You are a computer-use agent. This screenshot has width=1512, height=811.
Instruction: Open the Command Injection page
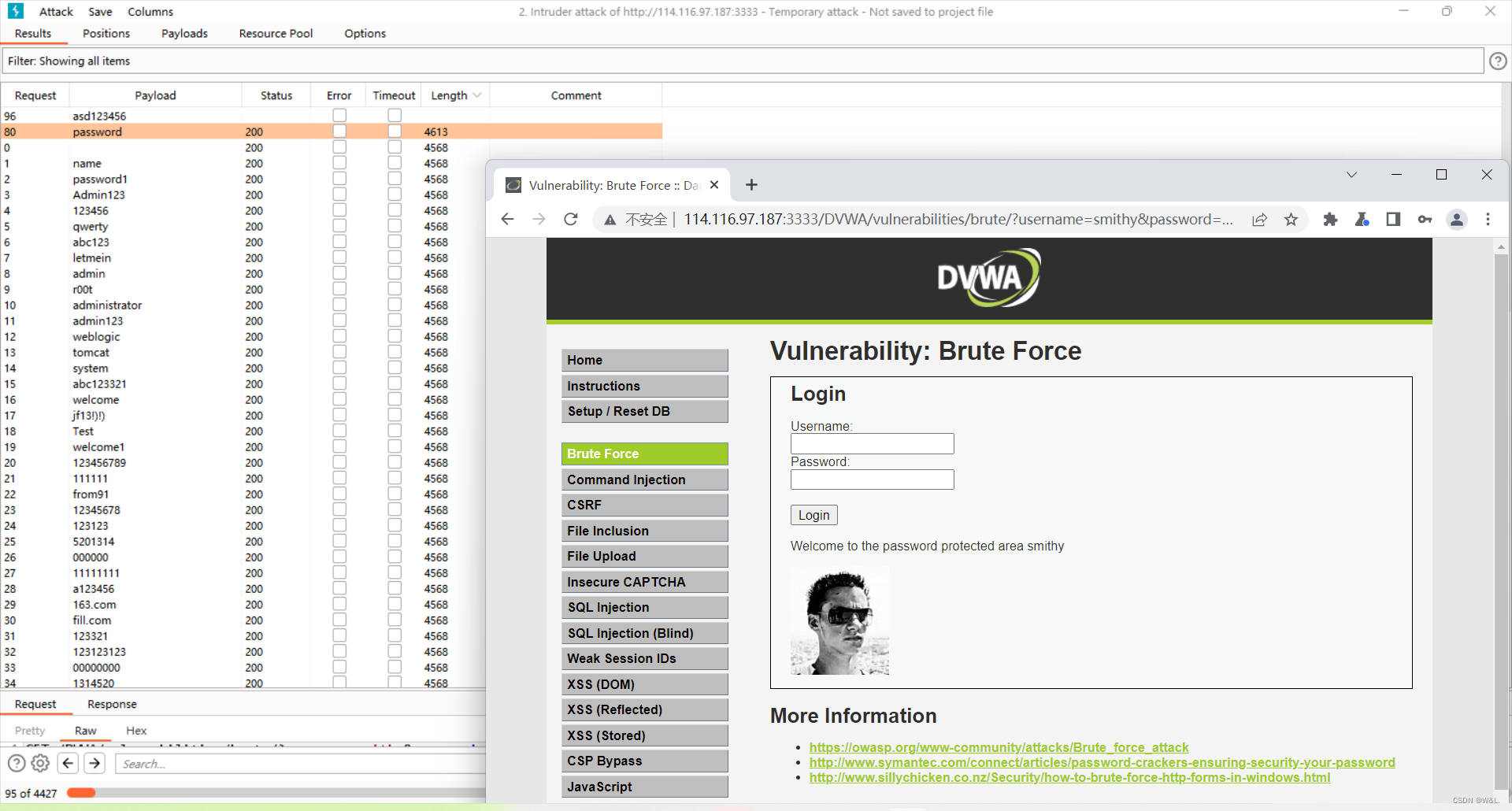click(x=644, y=480)
